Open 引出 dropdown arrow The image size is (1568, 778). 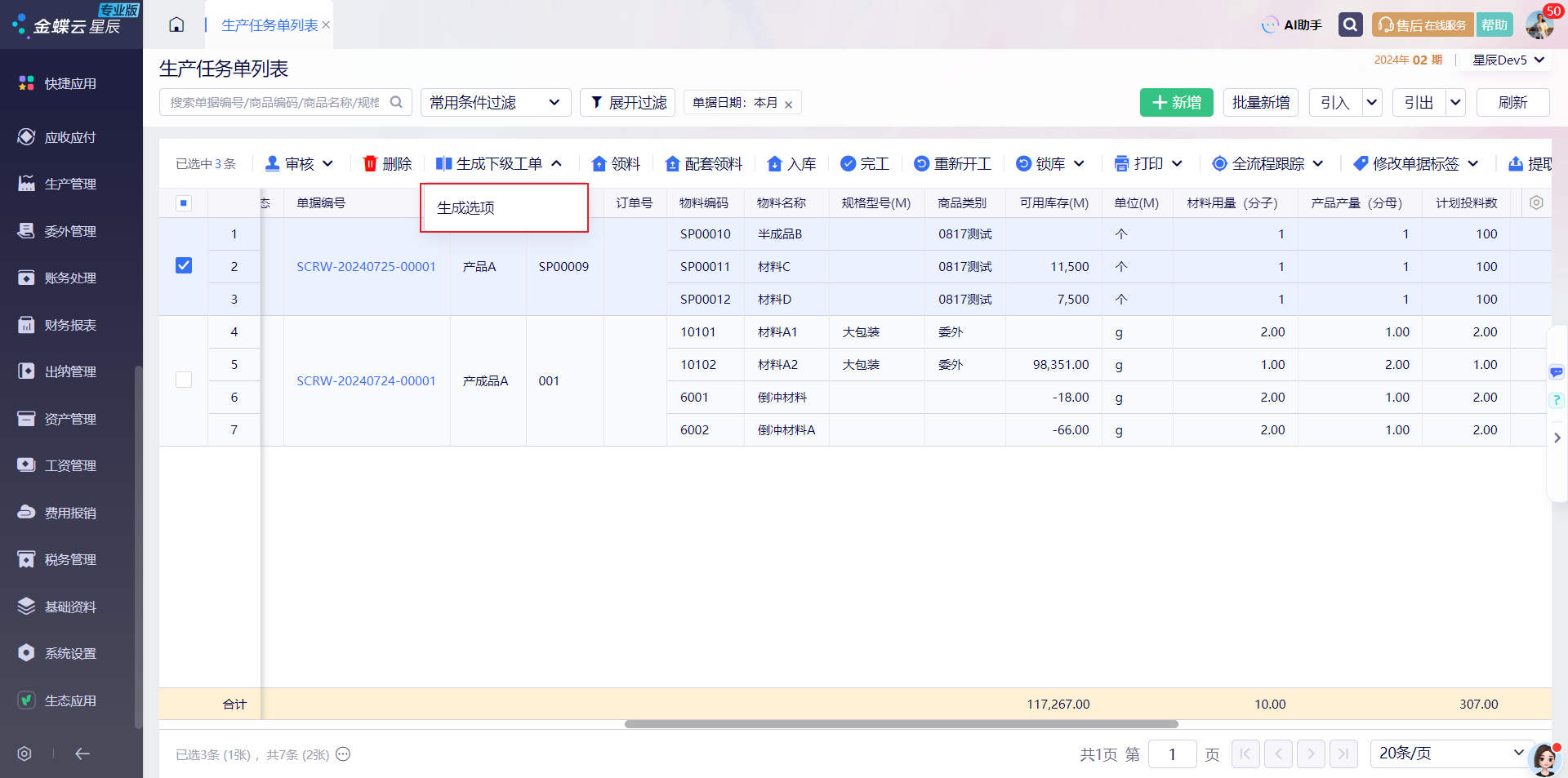[x=1455, y=102]
